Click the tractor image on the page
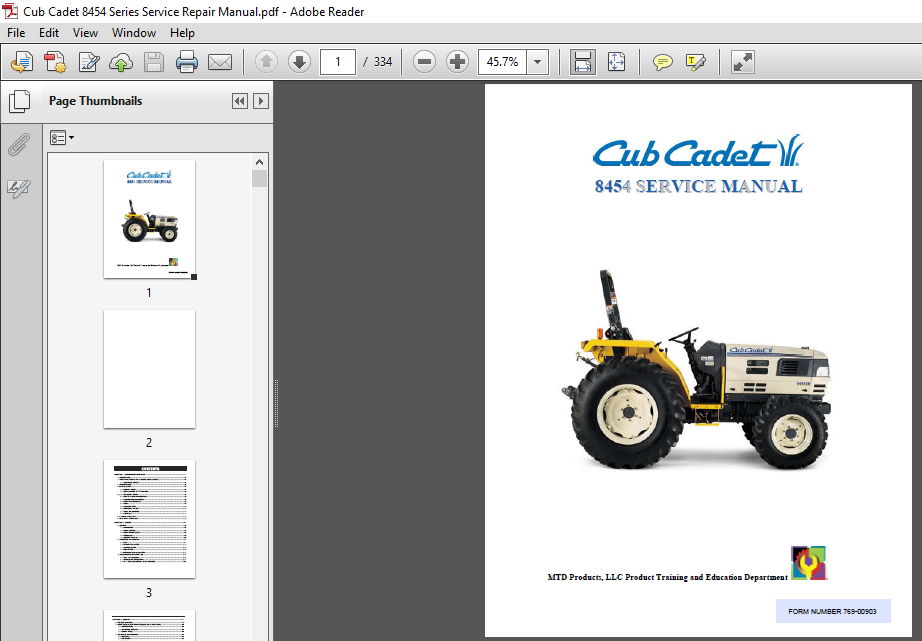922x641 pixels. pos(696,370)
